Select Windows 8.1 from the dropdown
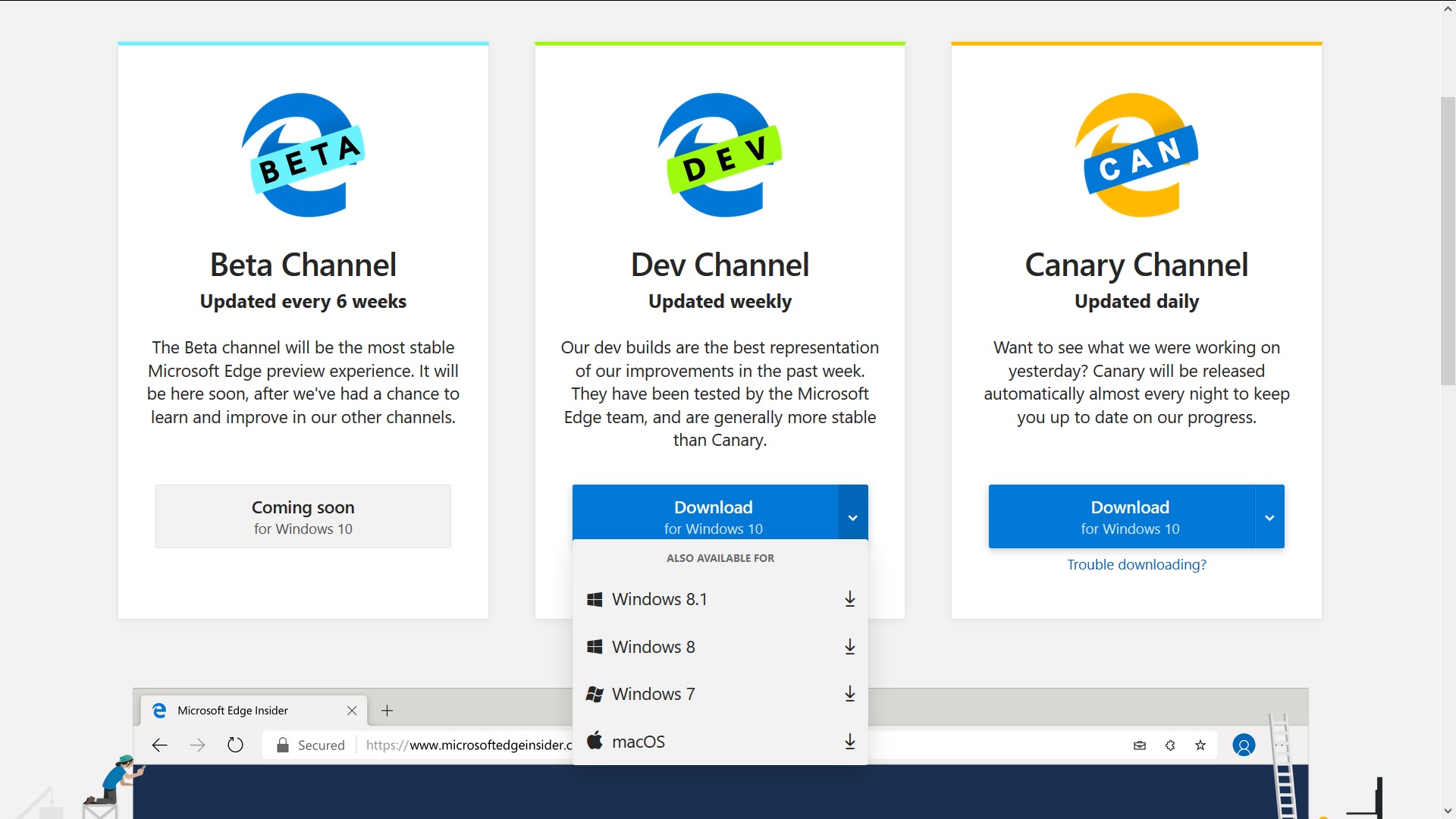Image resolution: width=1456 pixels, height=819 pixels. tap(720, 599)
